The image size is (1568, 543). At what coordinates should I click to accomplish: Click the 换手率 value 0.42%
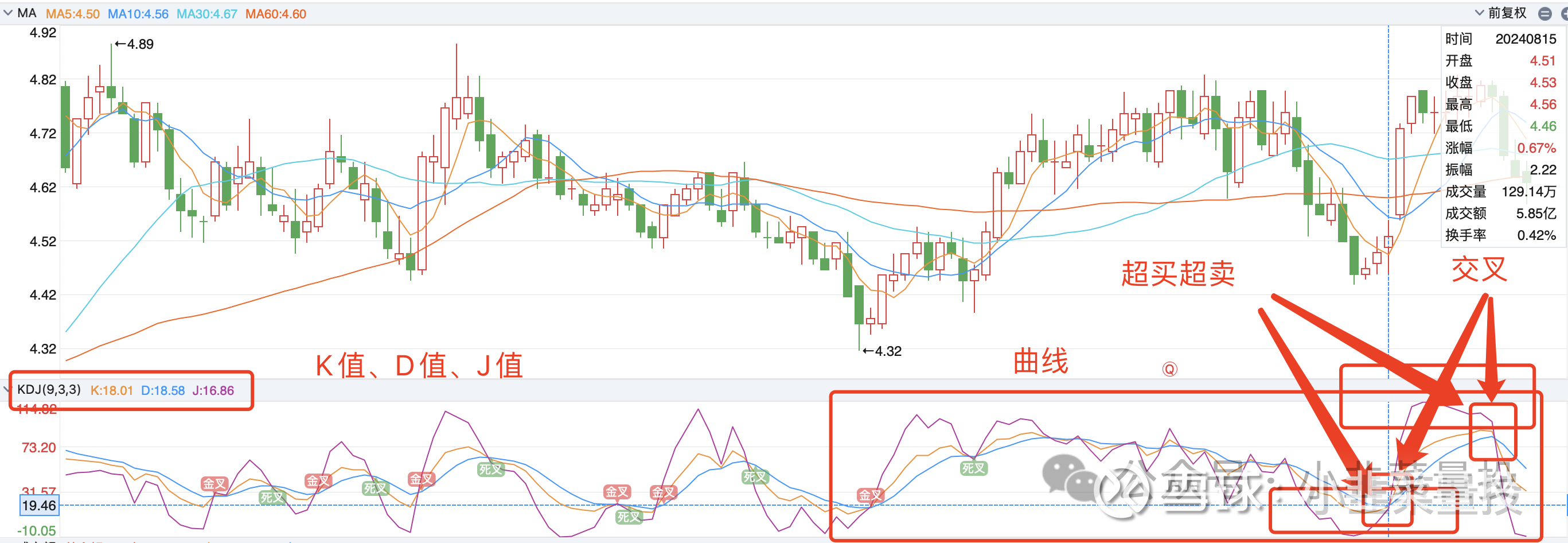pos(1536,235)
